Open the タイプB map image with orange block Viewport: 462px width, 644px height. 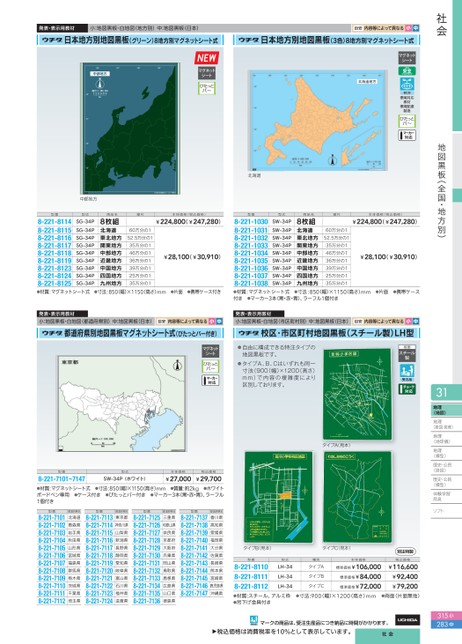(278, 497)
